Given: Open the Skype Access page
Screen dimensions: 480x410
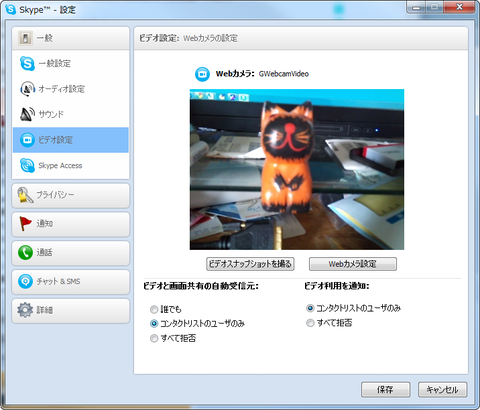Looking at the screenshot, I should pos(71,166).
